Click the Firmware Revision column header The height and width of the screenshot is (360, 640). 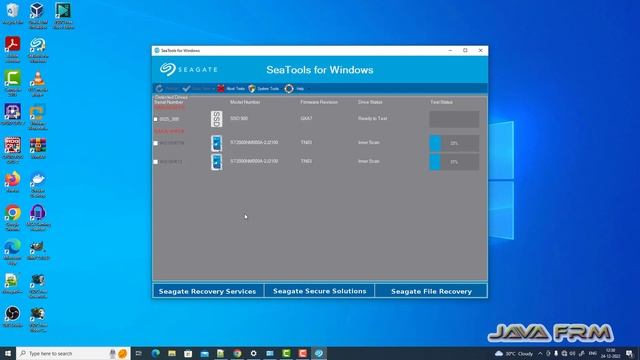tap(319, 102)
